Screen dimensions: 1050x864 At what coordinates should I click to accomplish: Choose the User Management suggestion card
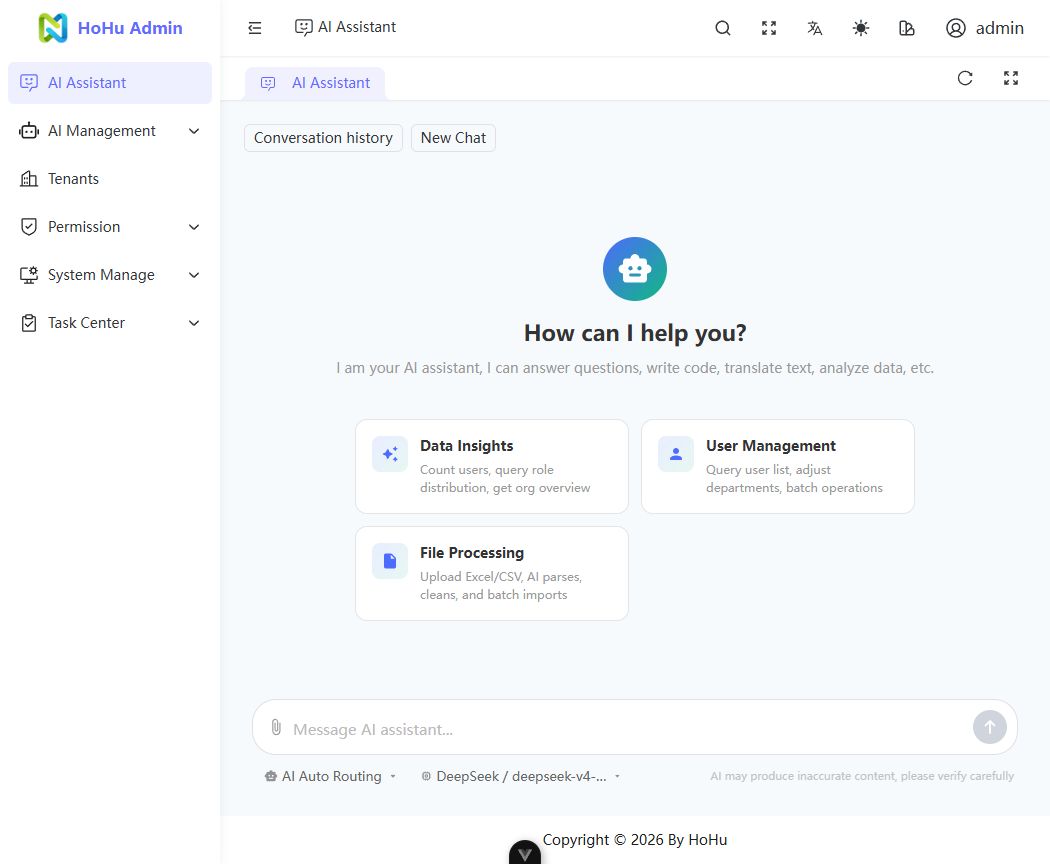(x=777, y=466)
